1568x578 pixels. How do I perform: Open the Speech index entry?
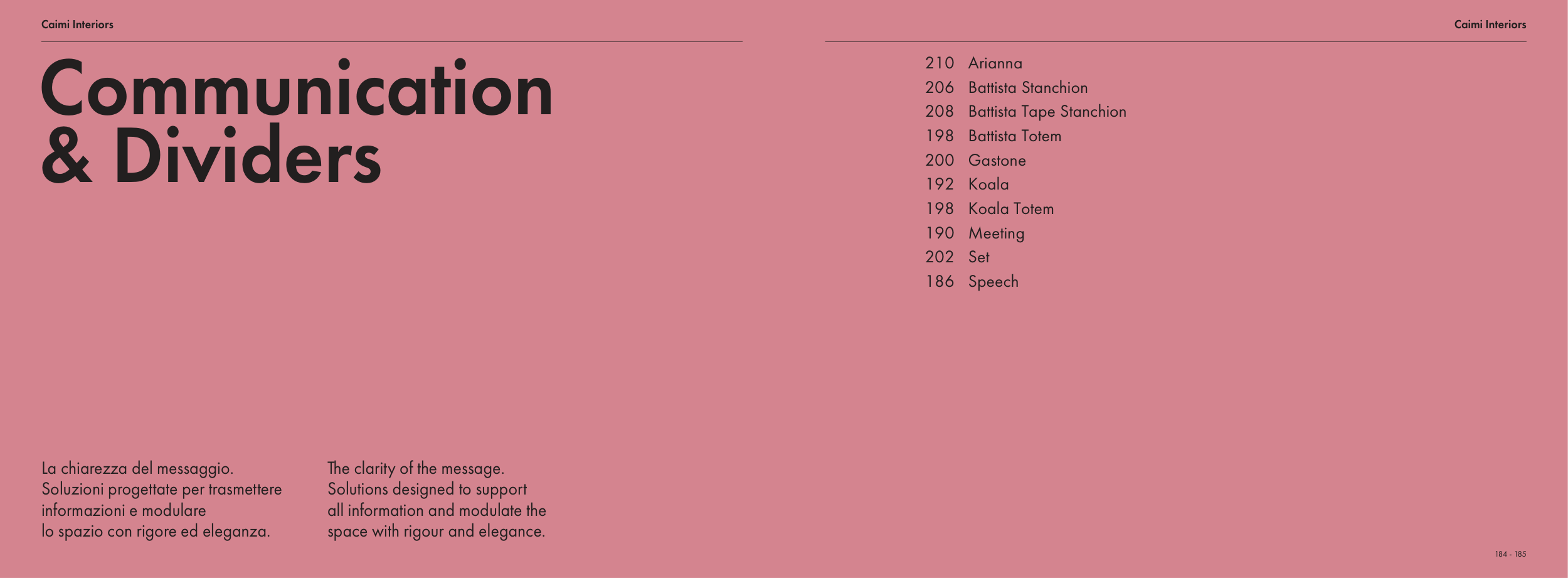pyautogui.click(x=993, y=282)
